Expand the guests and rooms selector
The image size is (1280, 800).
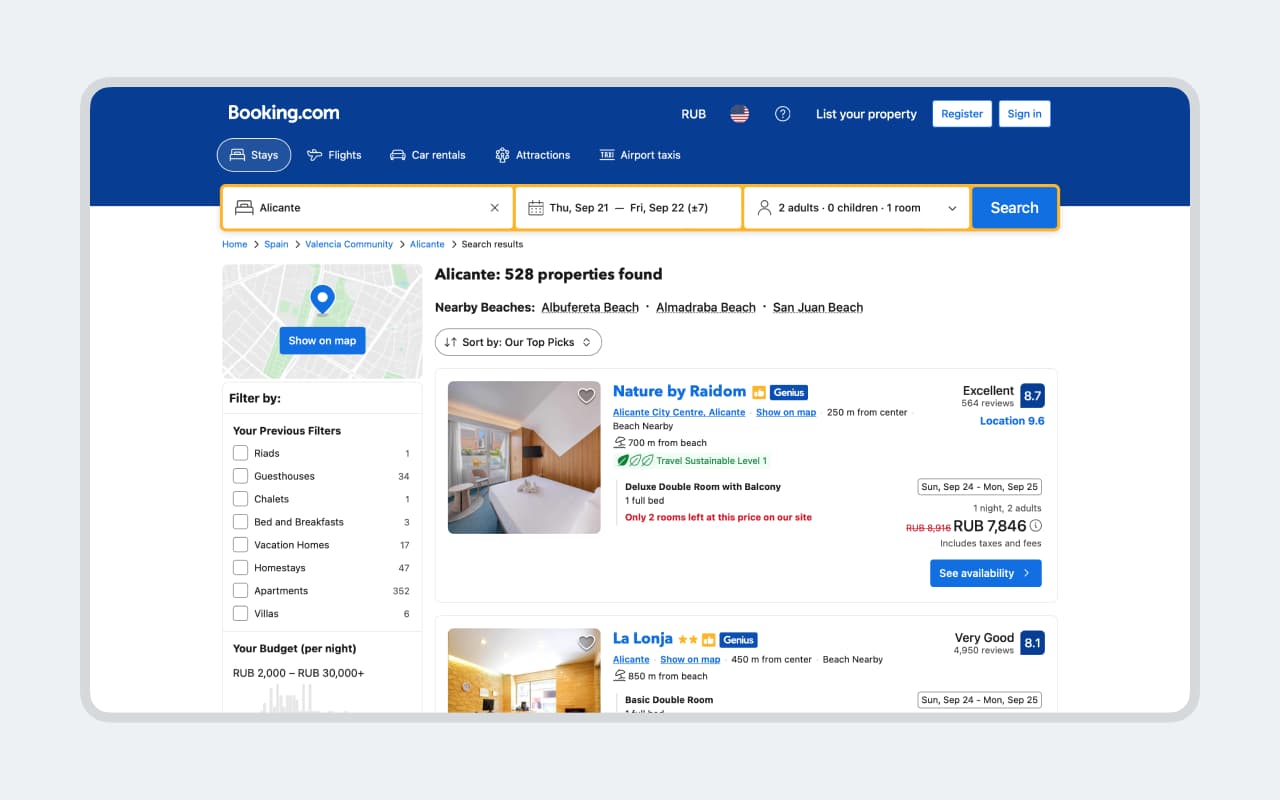857,208
